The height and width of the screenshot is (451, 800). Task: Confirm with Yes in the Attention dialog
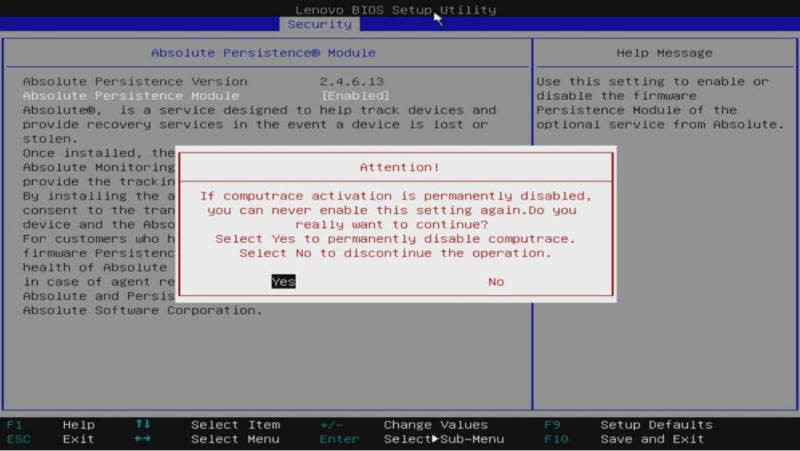point(283,282)
